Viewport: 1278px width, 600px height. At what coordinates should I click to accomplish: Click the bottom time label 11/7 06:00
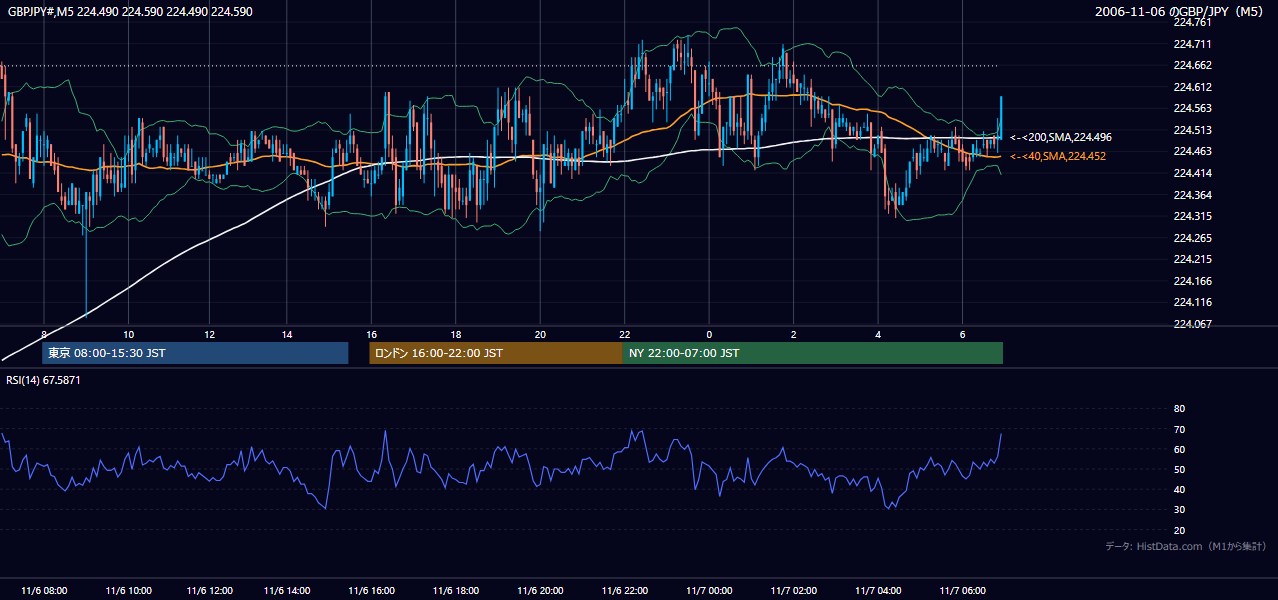962,591
